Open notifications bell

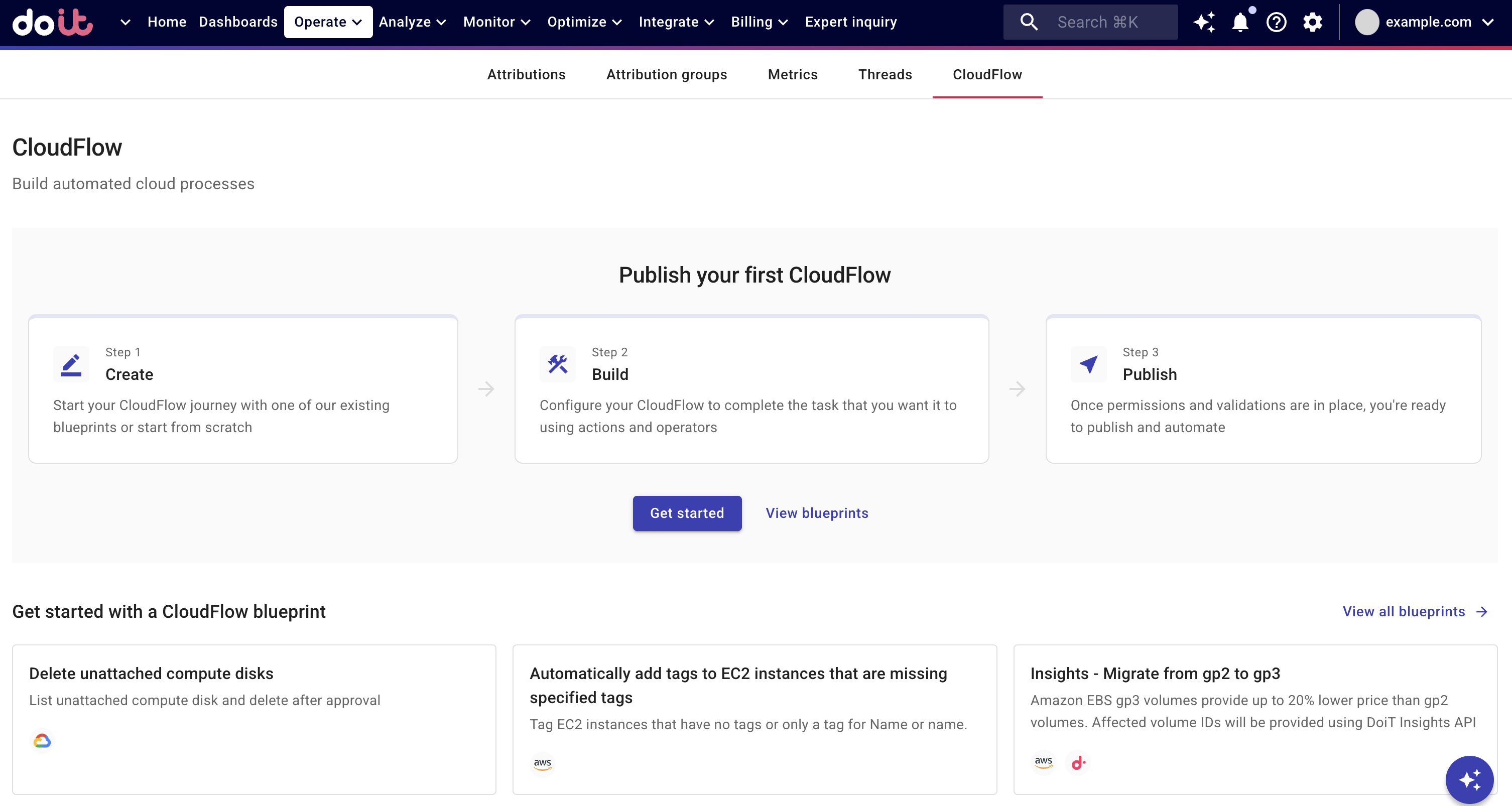[x=1240, y=22]
